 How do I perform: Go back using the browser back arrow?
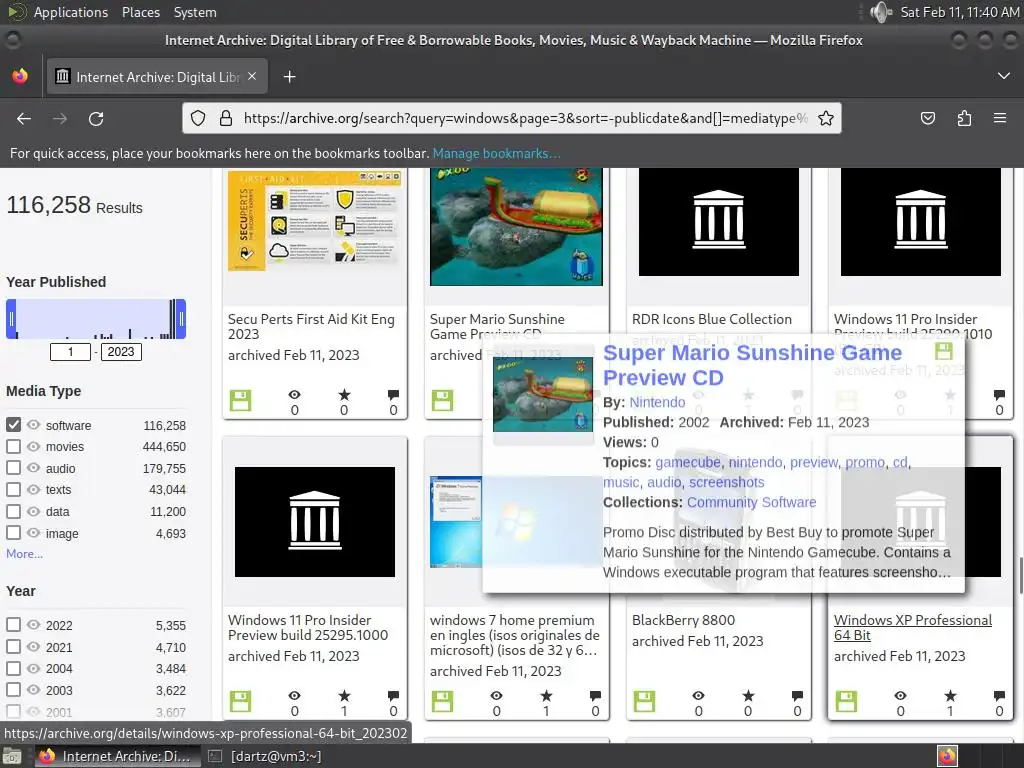[x=24, y=118]
